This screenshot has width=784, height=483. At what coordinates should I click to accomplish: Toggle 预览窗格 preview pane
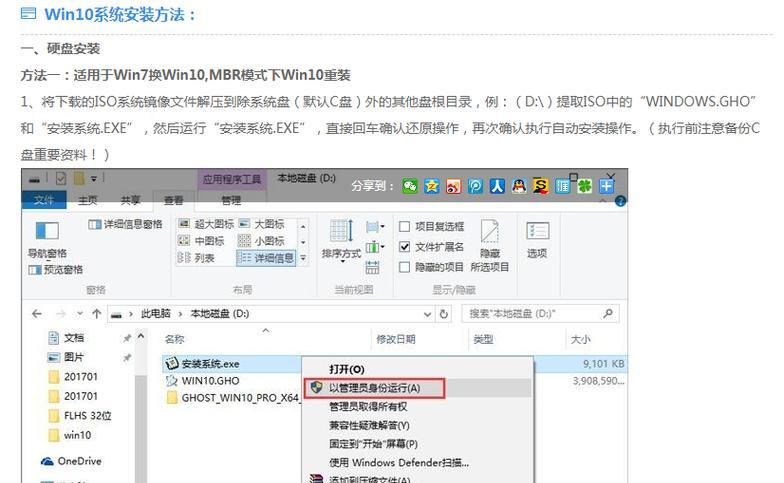coord(56,270)
